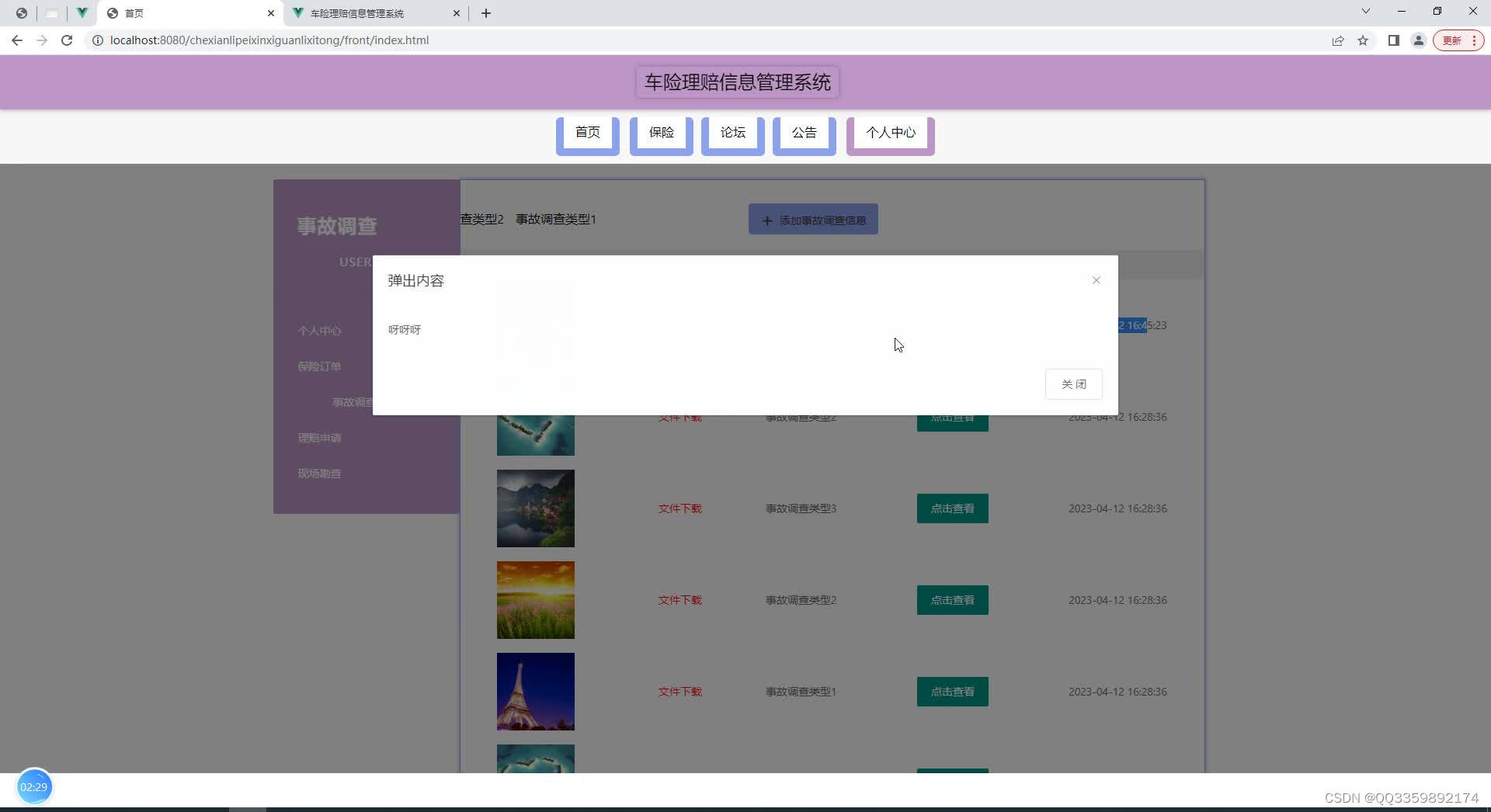Click 点击查看 in the 事故调查类型3 row
1491x812 pixels.
[952, 508]
